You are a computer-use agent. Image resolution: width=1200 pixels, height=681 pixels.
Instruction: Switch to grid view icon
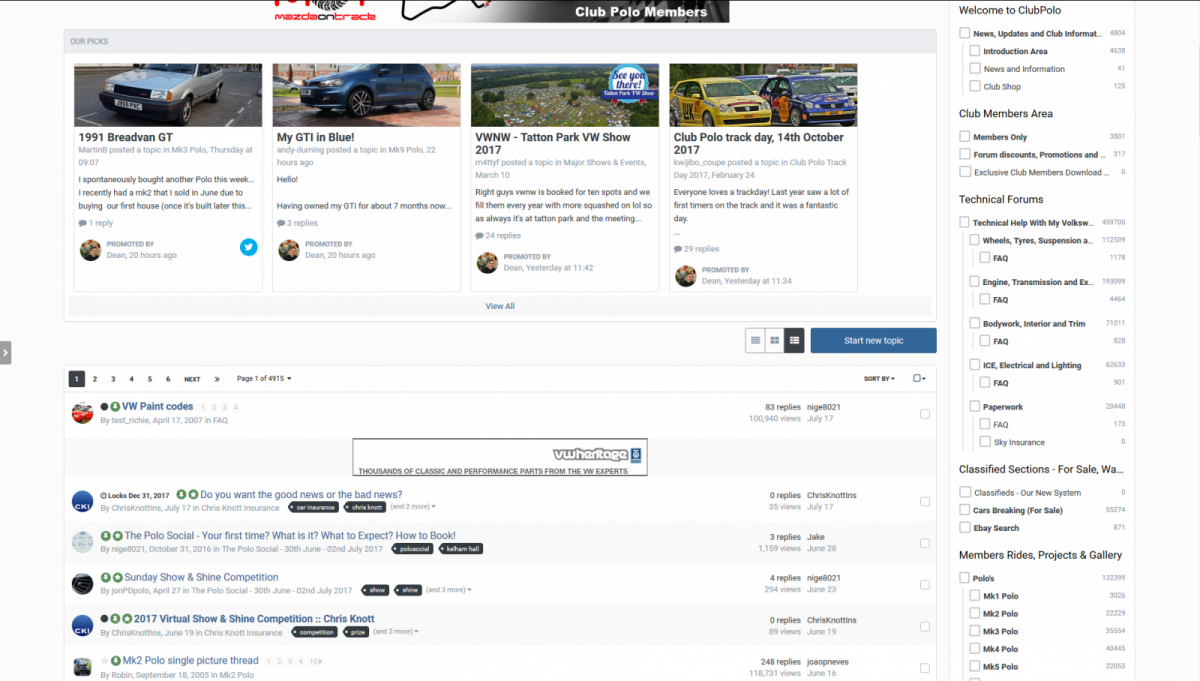click(x=774, y=341)
